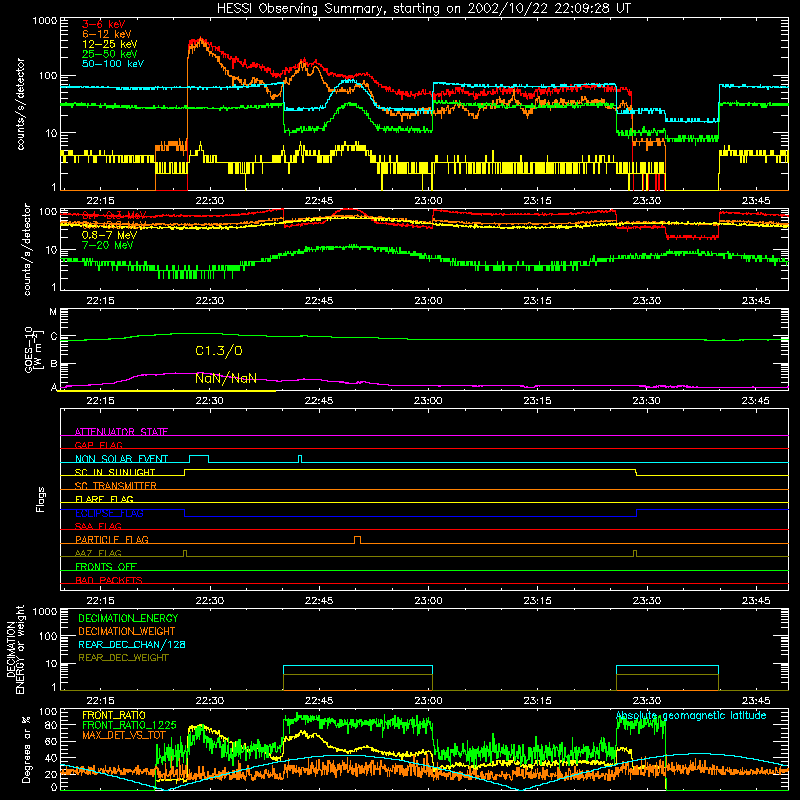Select the SC_IN_SUNLIGHT flag label
This screenshot has height=800, width=800.
(115, 472)
